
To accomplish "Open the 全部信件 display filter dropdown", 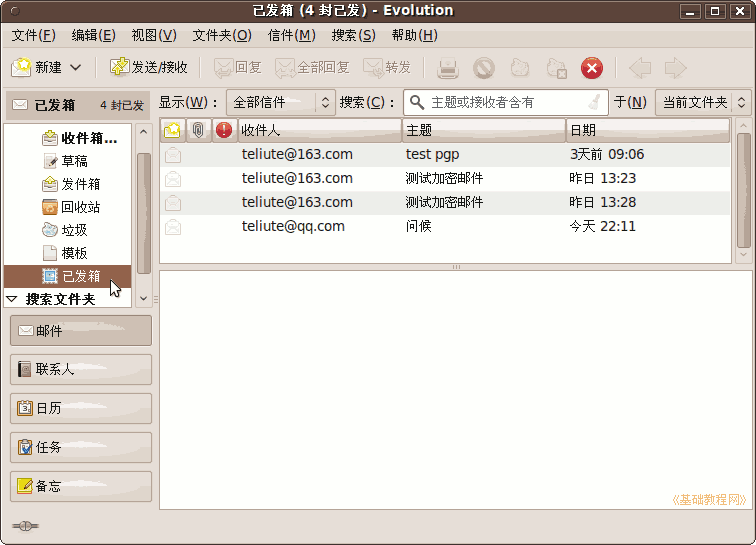I will pos(281,102).
